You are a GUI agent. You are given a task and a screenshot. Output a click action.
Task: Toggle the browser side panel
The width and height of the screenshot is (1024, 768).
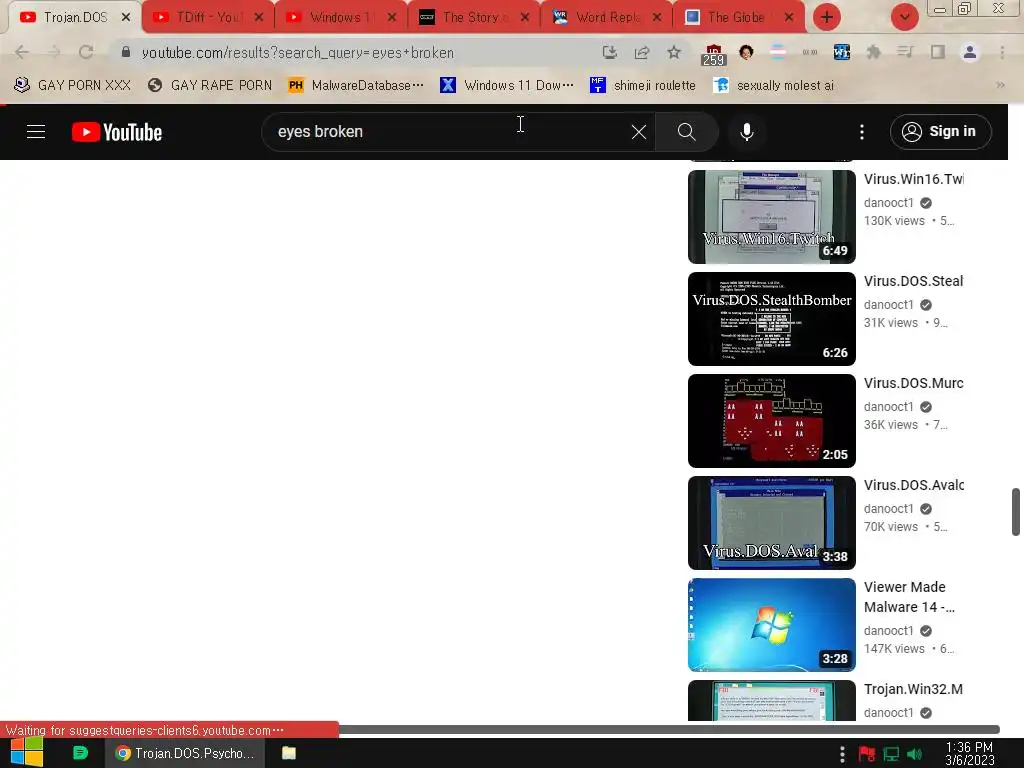coord(937,52)
